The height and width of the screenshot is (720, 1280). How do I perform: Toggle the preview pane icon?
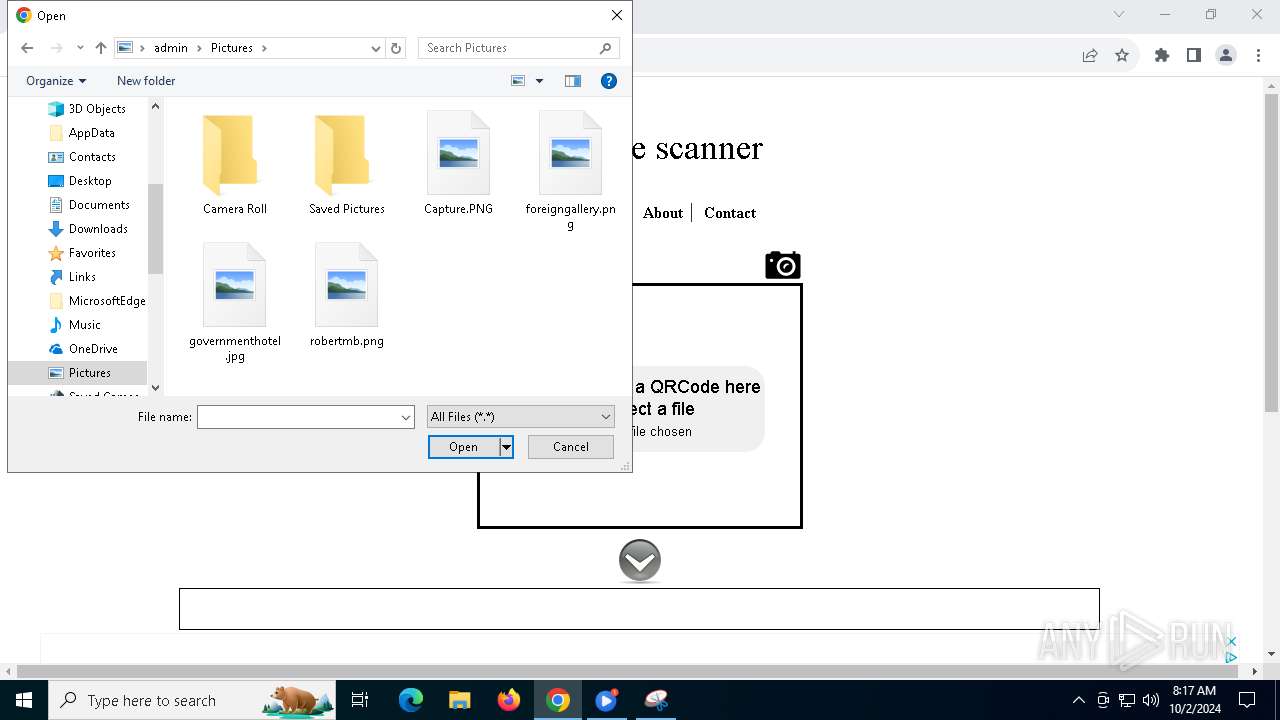[573, 81]
